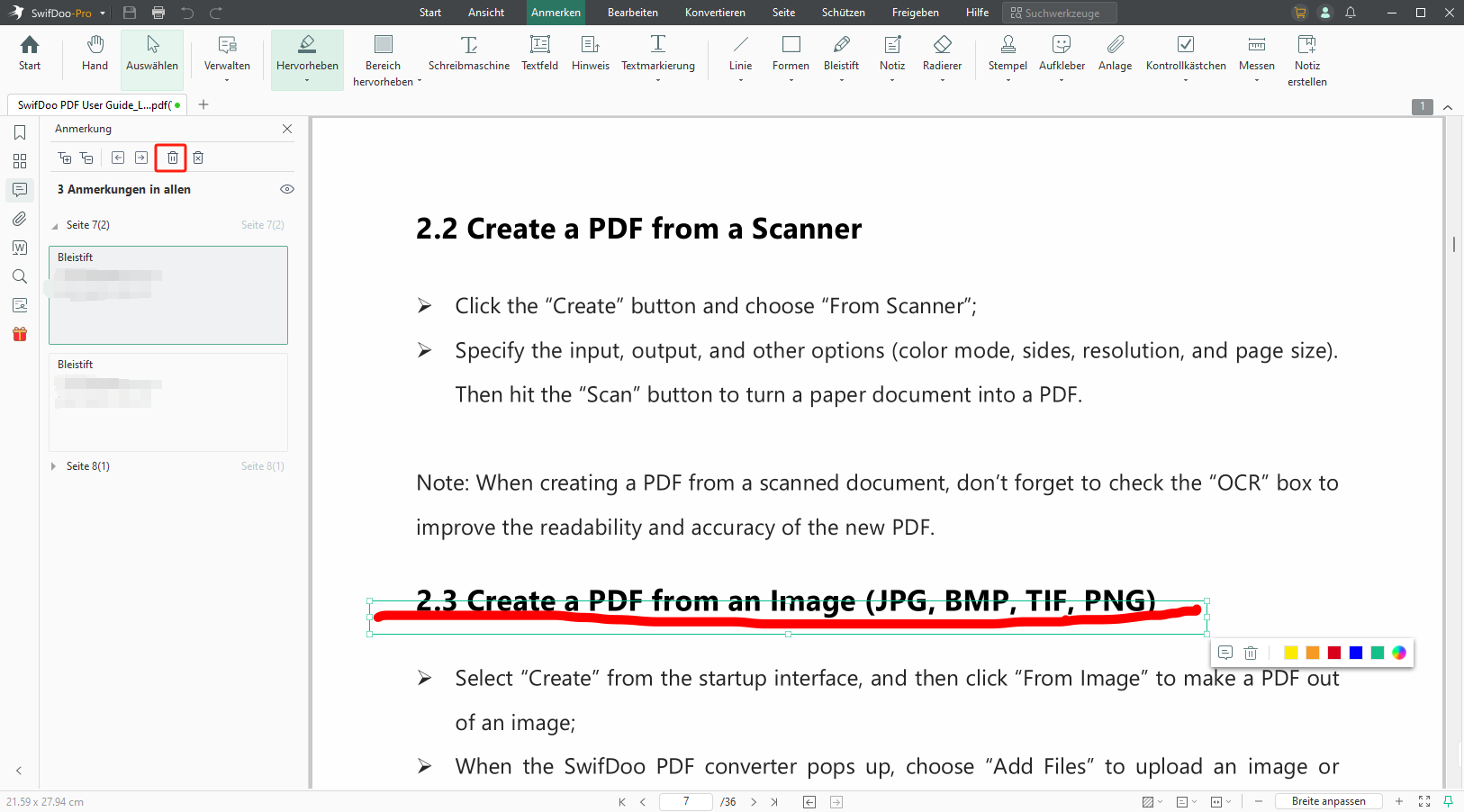Viewport: 1464px width, 812px height.
Task: Delete selected annotation via highlighted trash icon
Action: (x=172, y=158)
